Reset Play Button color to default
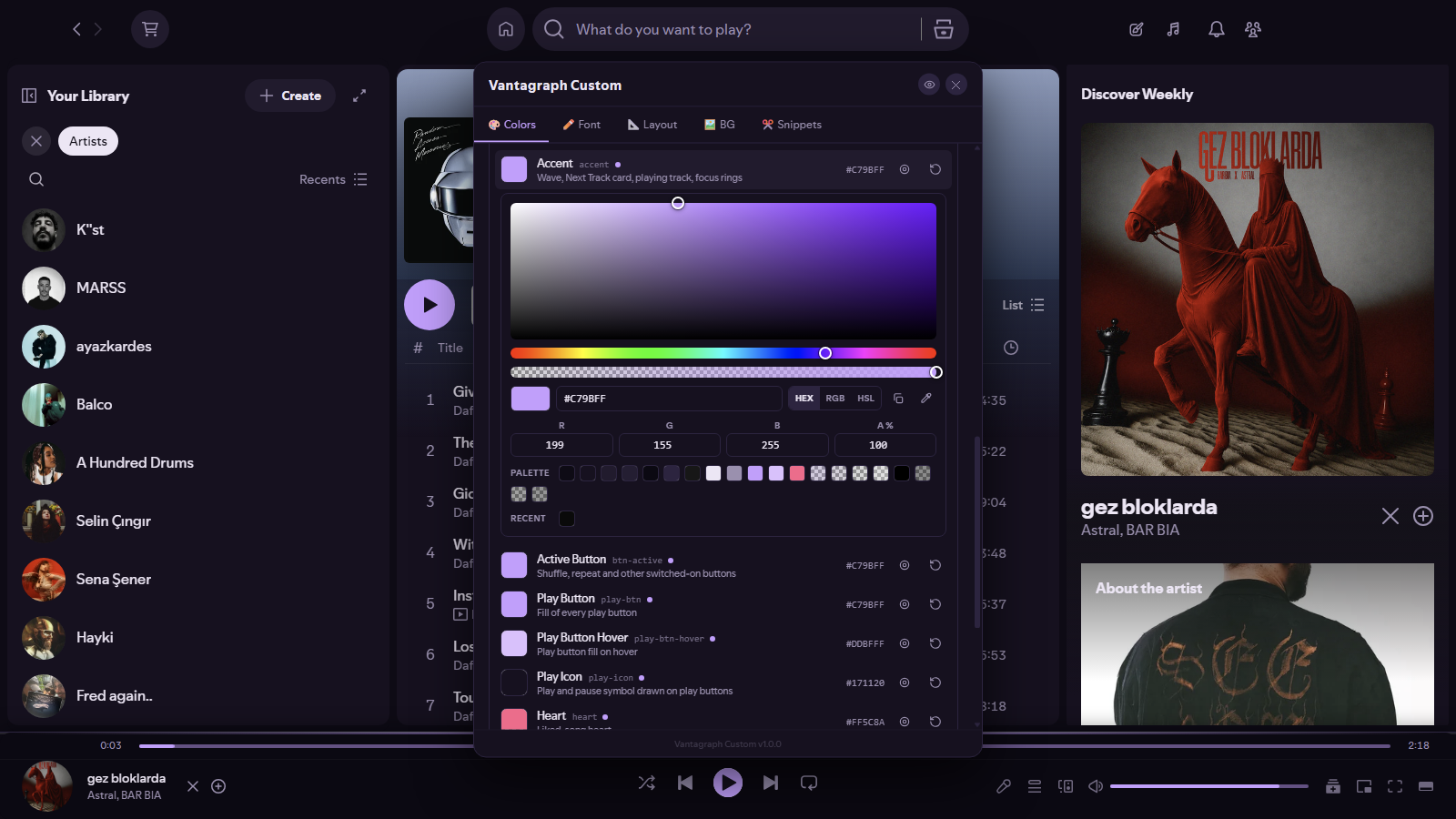 pyautogui.click(x=935, y=604)
